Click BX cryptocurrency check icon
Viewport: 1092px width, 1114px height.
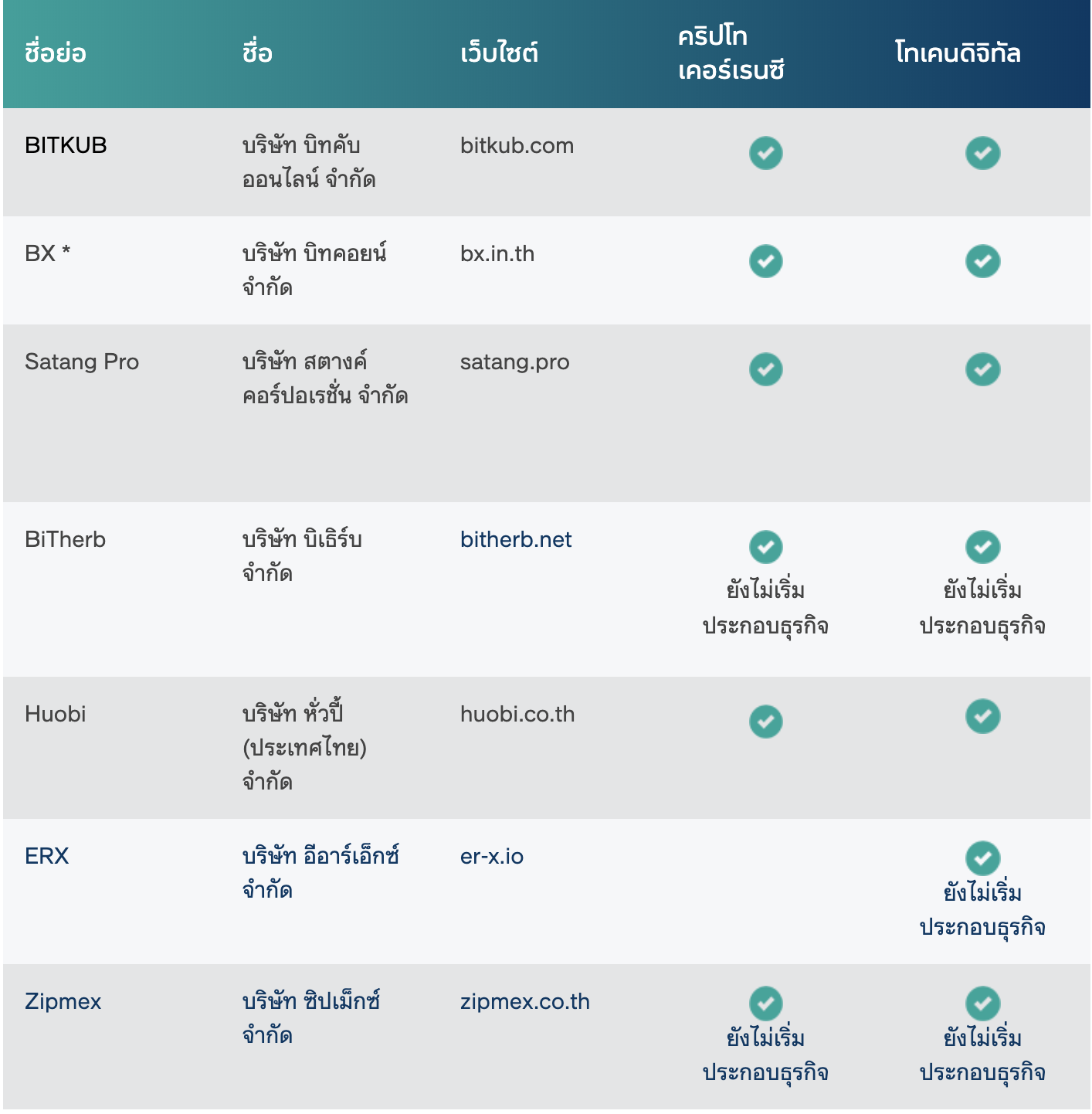[765, 261]
